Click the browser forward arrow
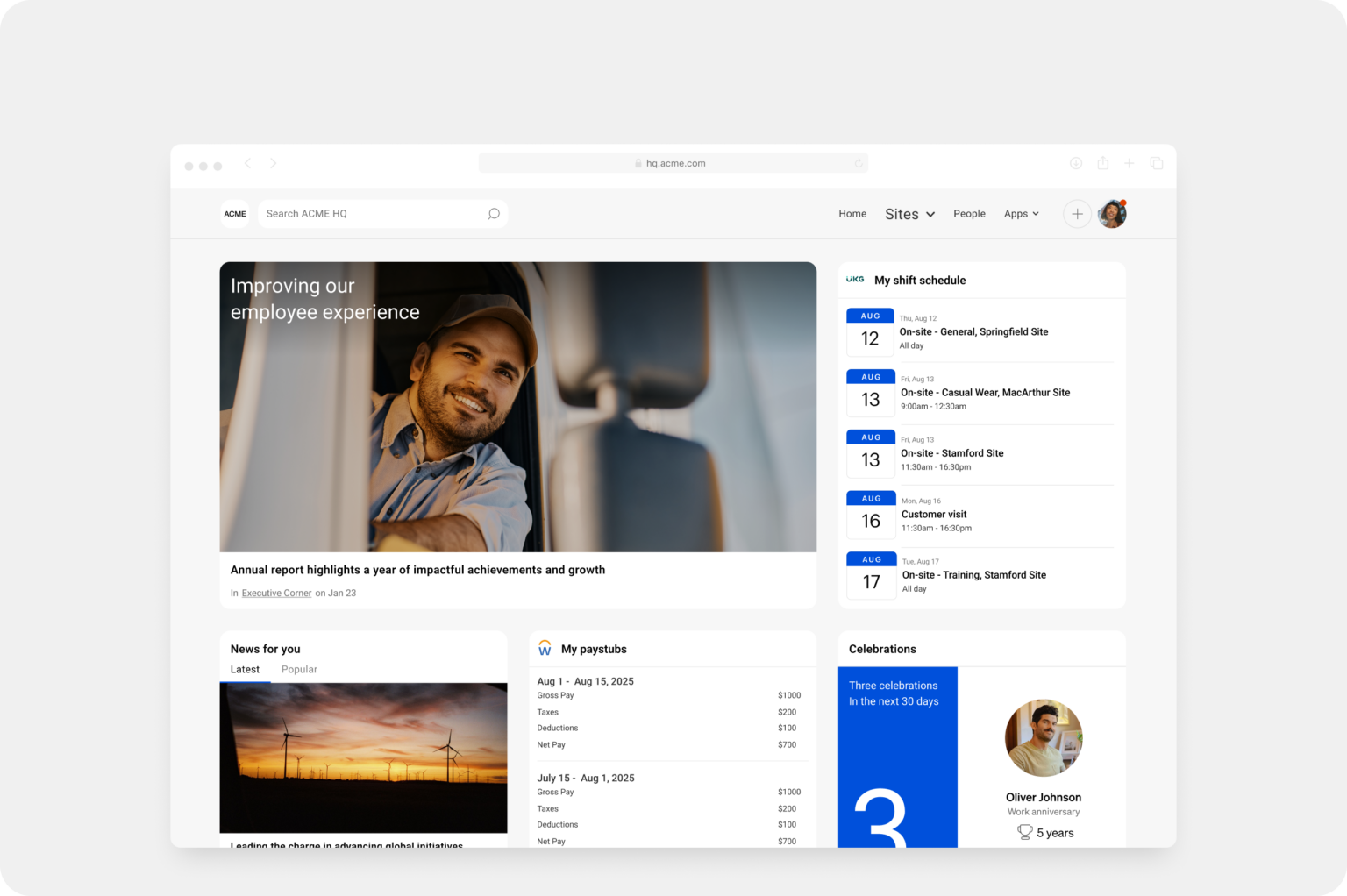Viewport: 1347px width, 896px height. [274, 164]
